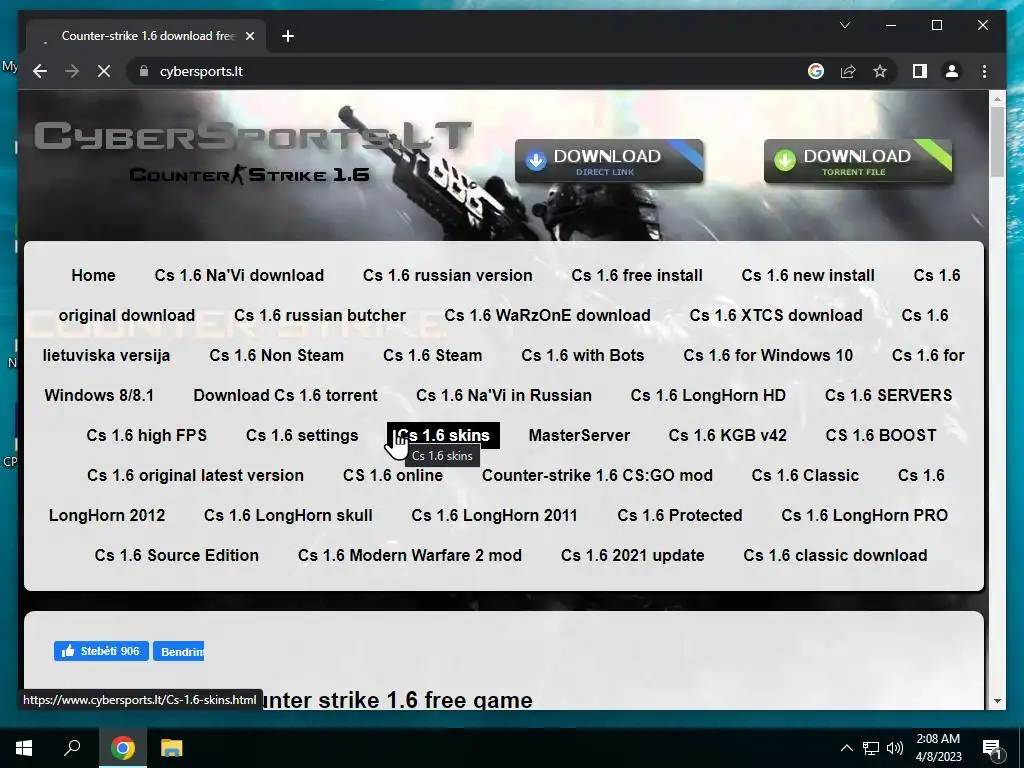Open Cs 1.6 Classic page
1024x768 pixels.
[x=805, y=475]
